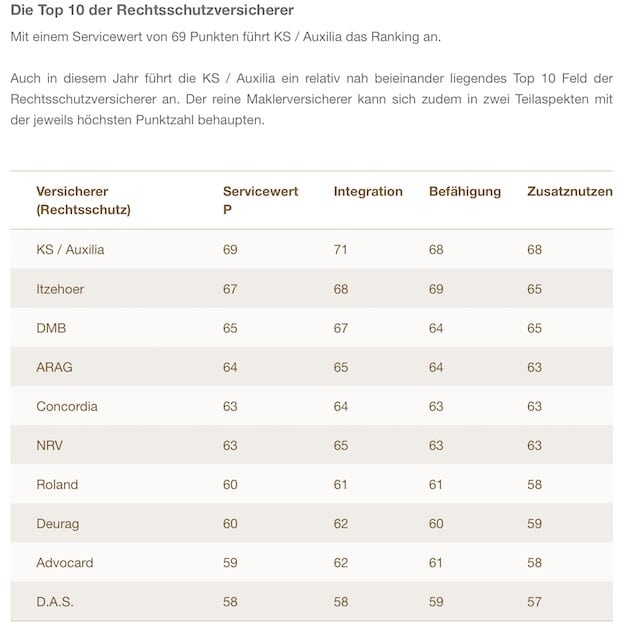Select the Advocard row name
Image resolution: width=621 pixels, height=628 pixels.
click(x=65, y=562)
